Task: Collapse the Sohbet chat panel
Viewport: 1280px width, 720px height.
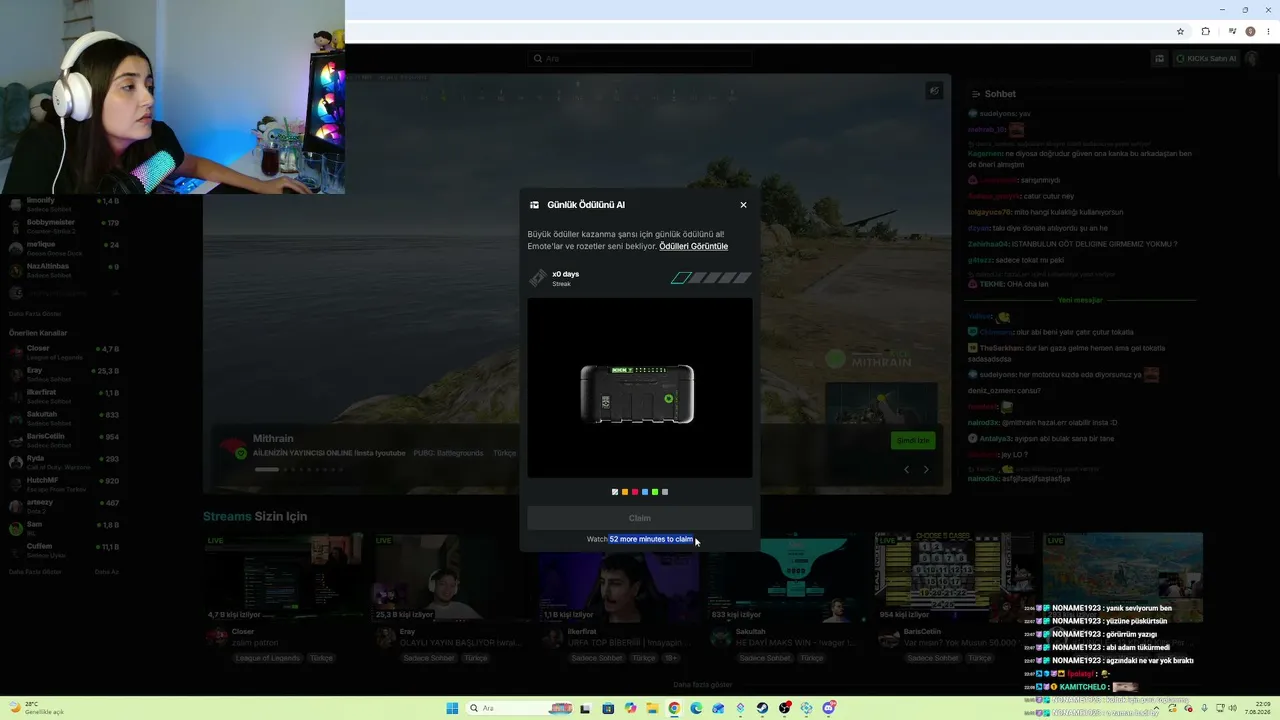Action: coord(976,94)
